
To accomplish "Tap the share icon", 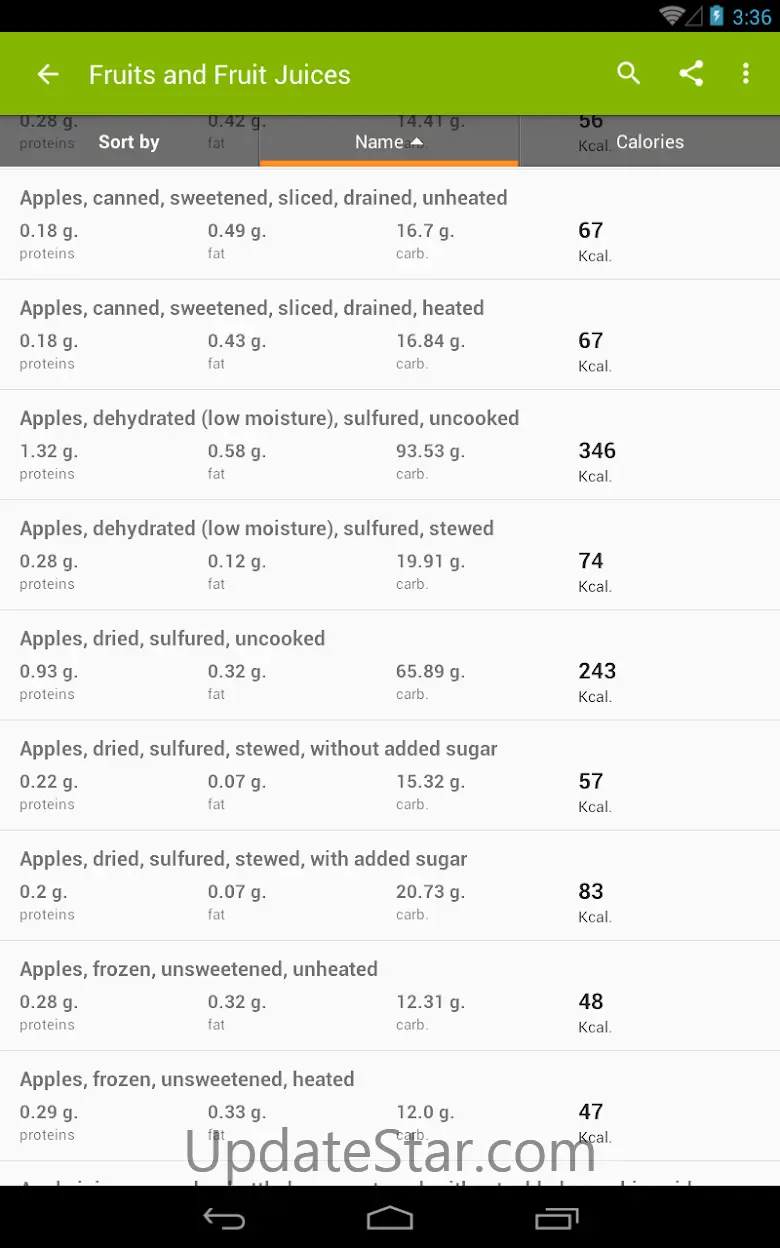I will [691, 73].
